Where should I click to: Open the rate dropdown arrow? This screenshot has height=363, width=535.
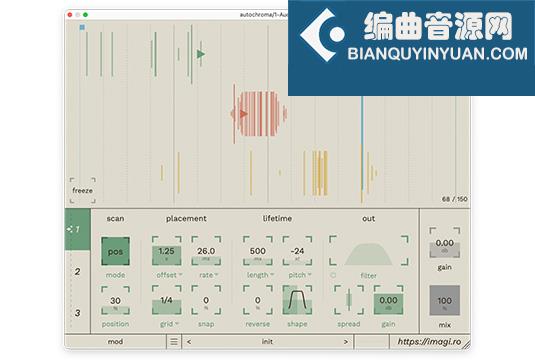click(216, 275)
